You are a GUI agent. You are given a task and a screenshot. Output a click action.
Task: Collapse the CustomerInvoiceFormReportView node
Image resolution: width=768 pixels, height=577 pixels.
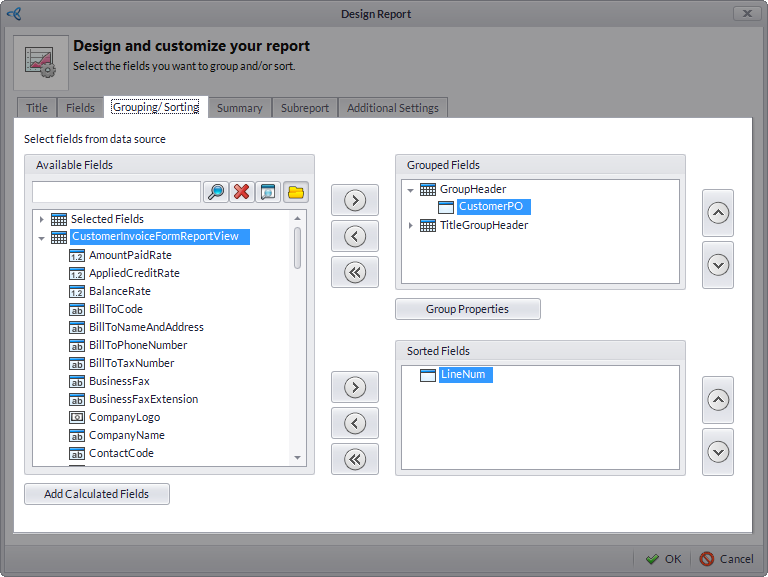coord(41,238)
